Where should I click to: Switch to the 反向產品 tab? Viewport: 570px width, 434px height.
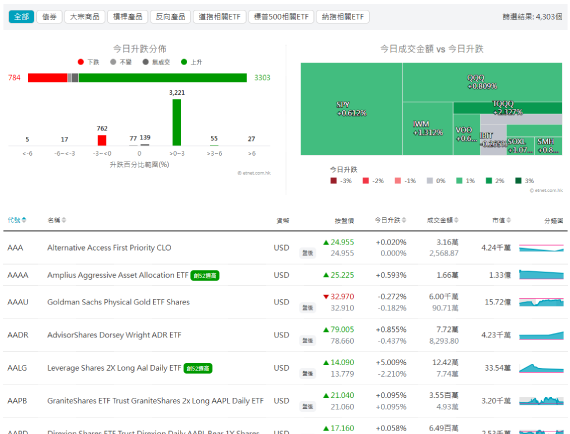[170, 17]
